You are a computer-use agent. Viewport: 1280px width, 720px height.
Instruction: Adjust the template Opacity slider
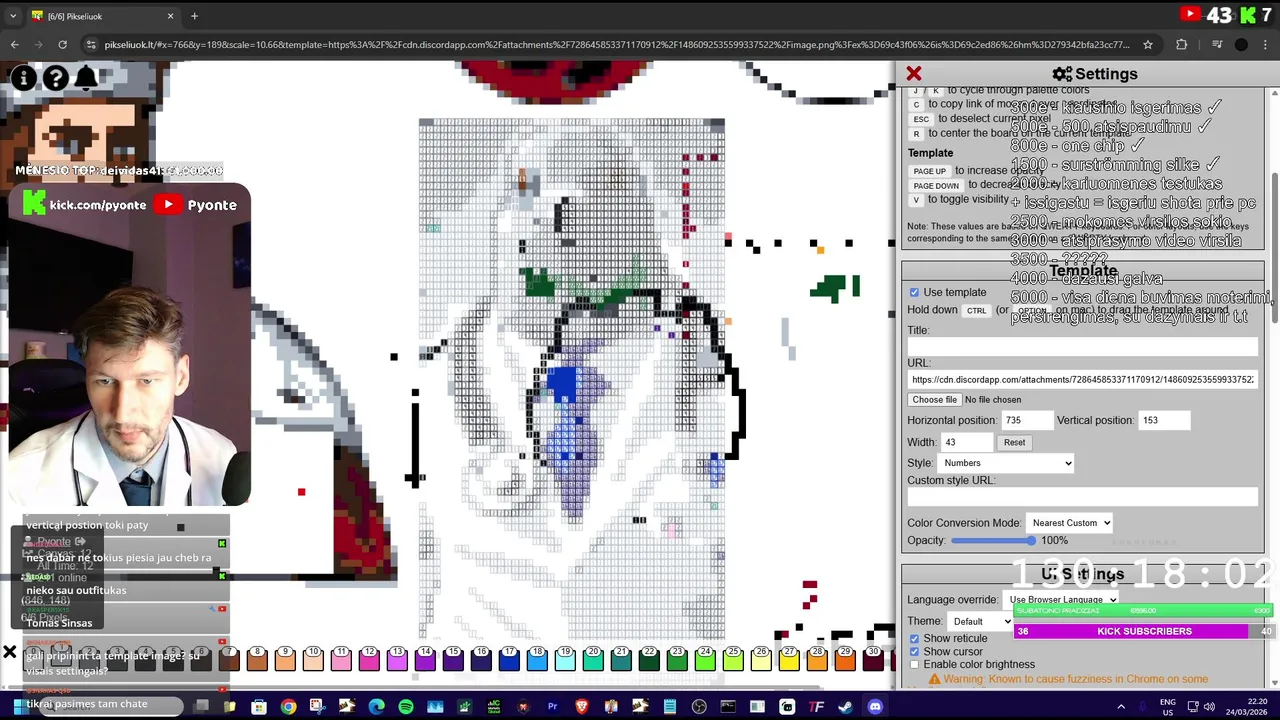(x=993, y=541)
